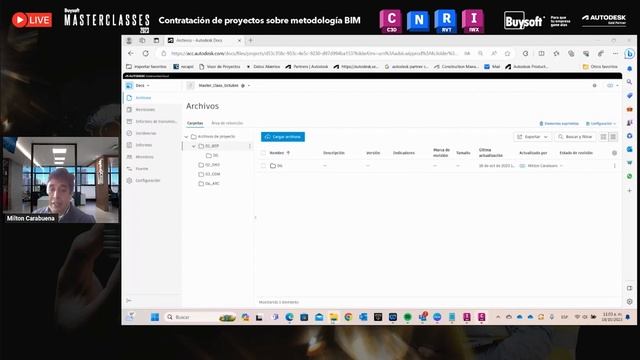
Task: Switch to the Área de retención tab
Action: click(227, 123)
